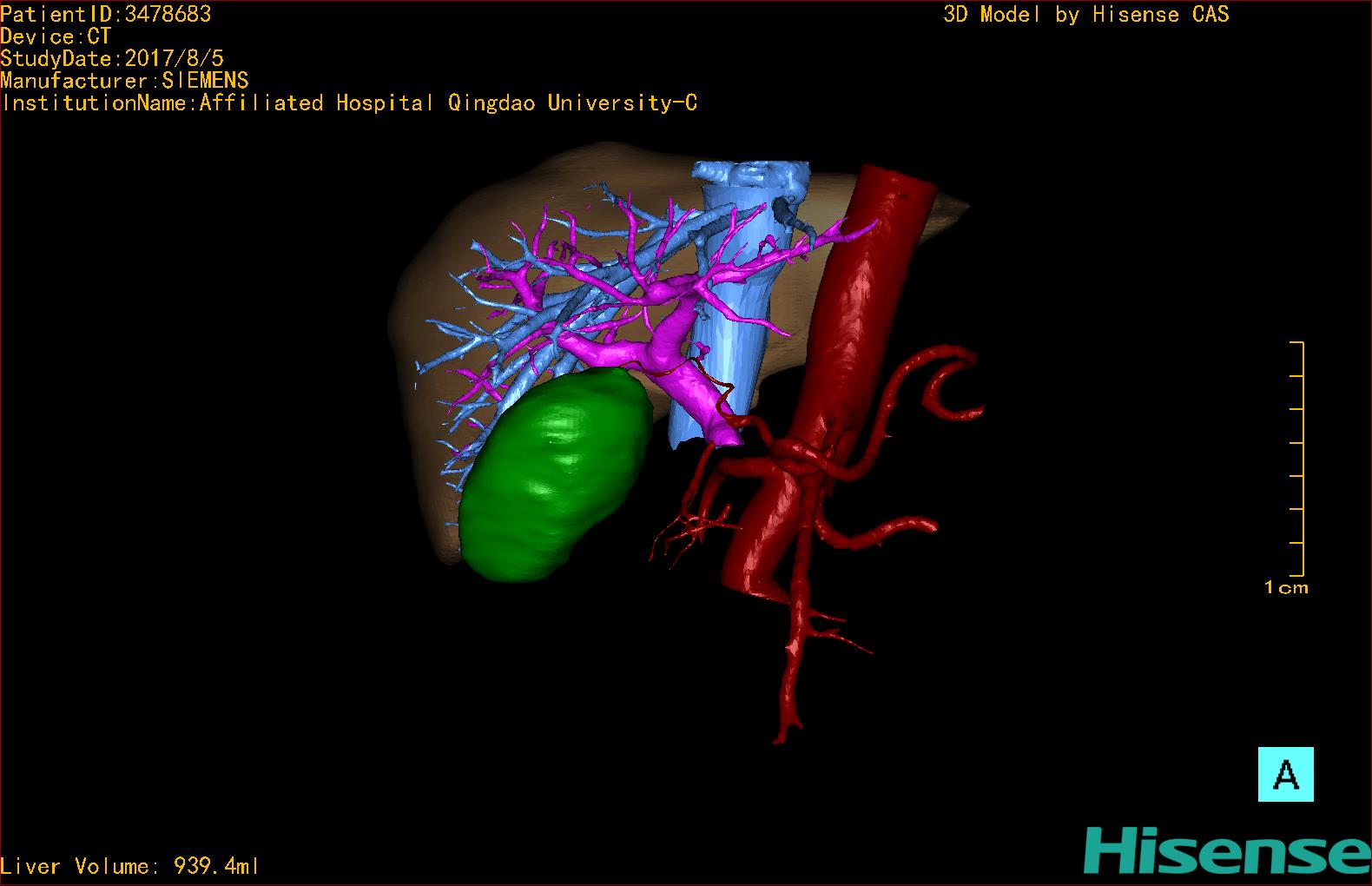Click the InstitutionName Affiliated Hospital Qingdao text
Image resolution: width=1372 pixels, height=886 pixels.
pyautogui.click(x=349, y=103)
